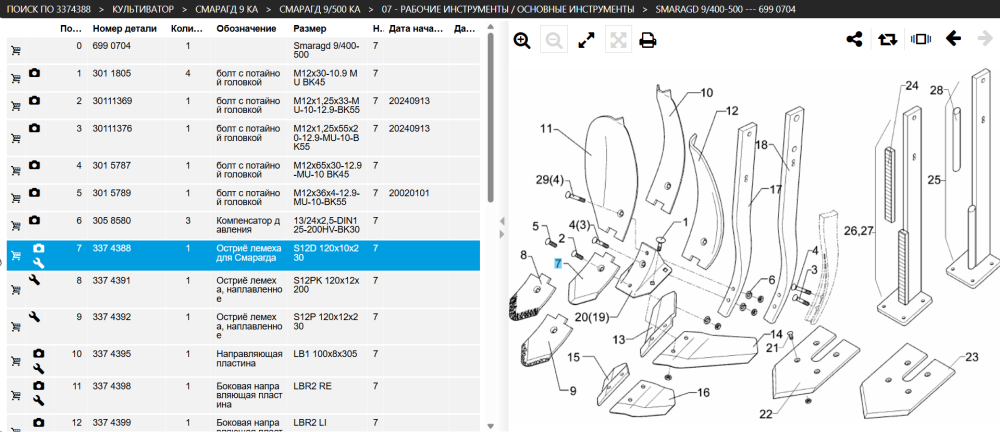Click callout 24 in the diagram
The width and height of the screenshot is (1000, 432).
(911, 86)
